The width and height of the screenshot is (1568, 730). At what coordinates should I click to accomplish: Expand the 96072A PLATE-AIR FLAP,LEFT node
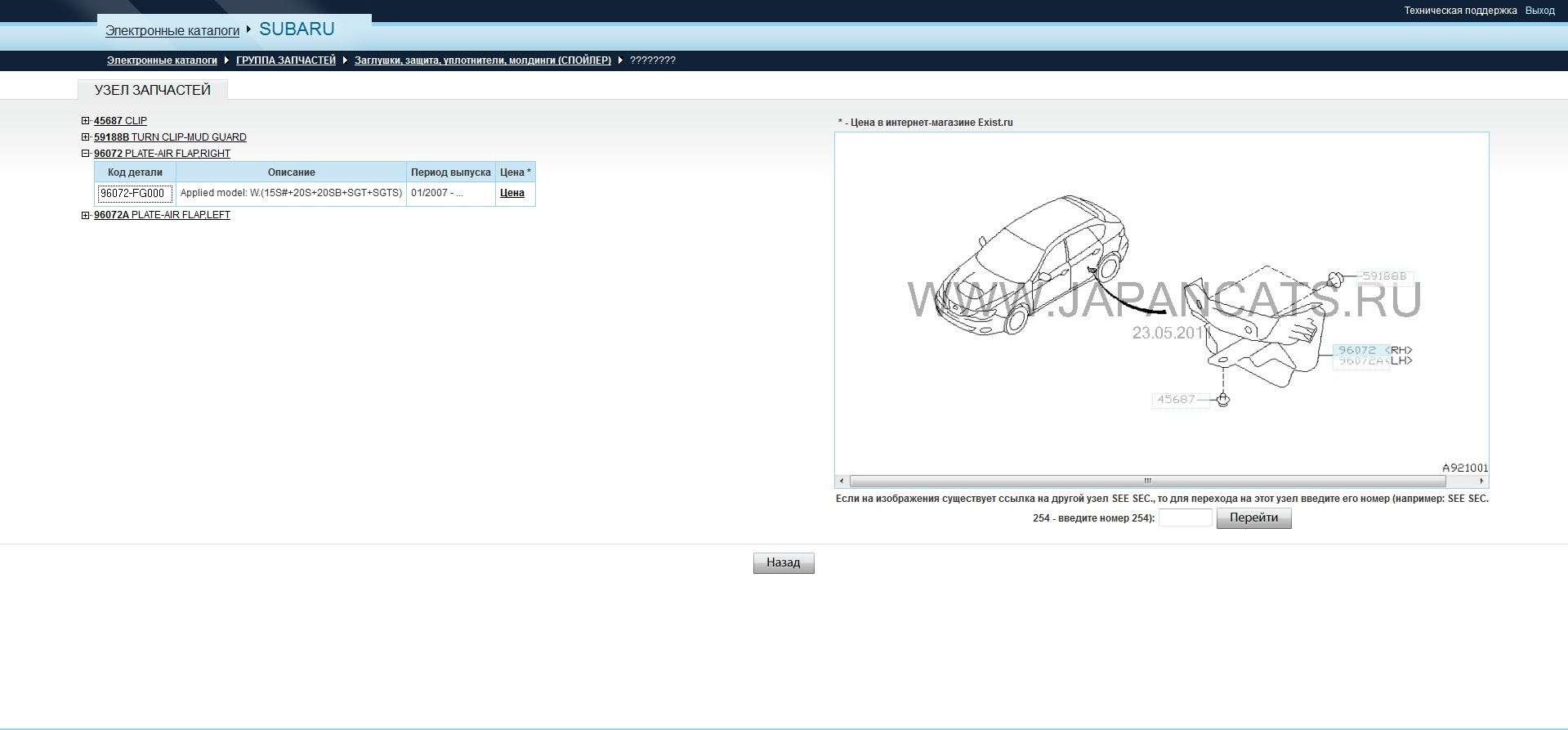click(85, 215)
